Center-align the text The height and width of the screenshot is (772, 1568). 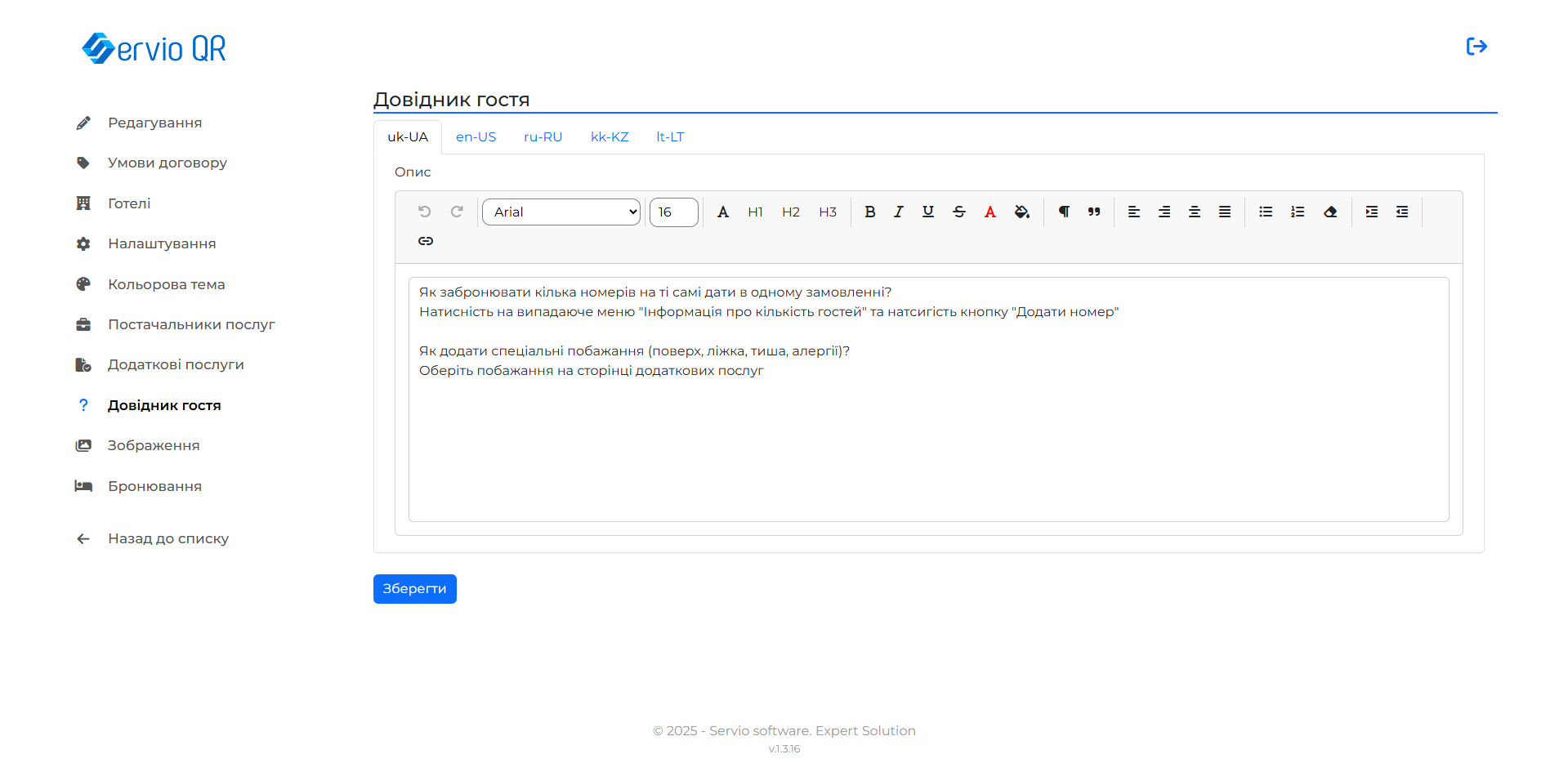point(1194,212)
